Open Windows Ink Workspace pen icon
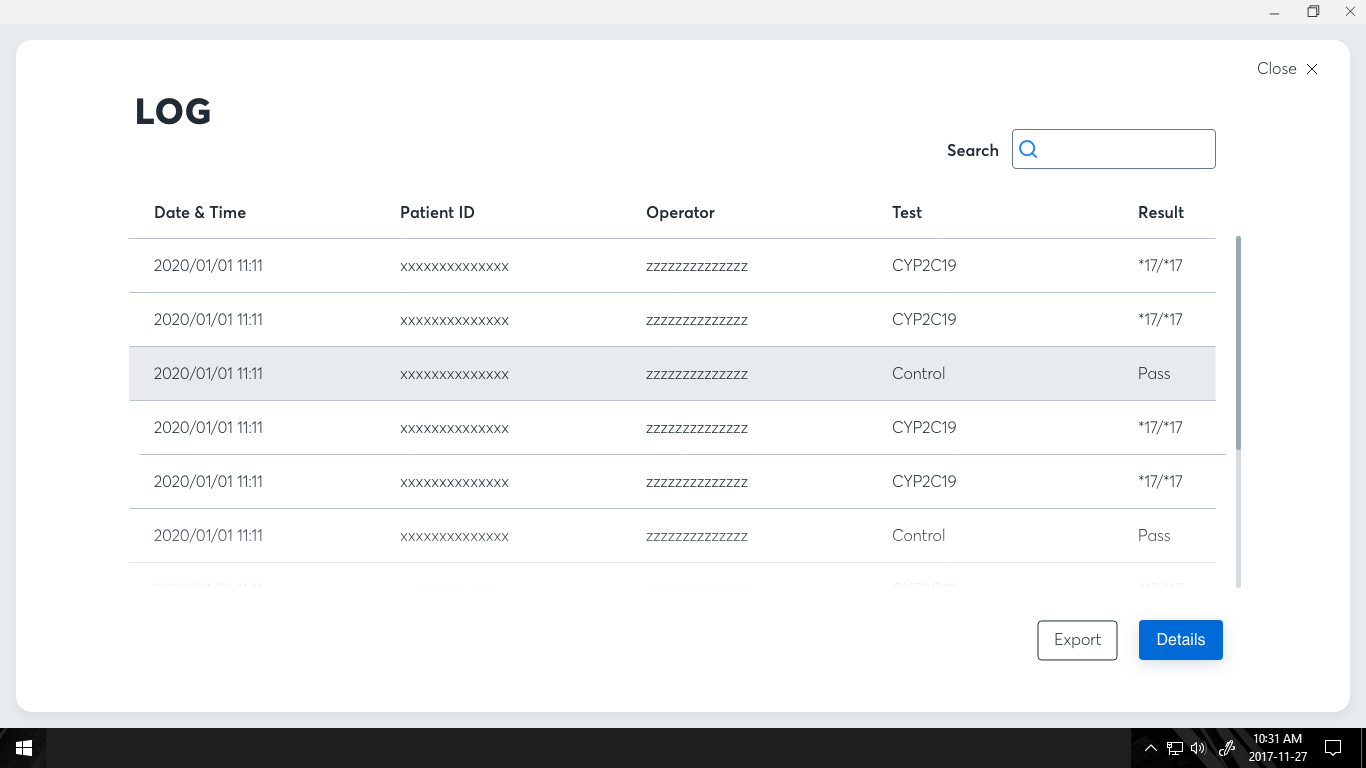The width and height of the screenshot is (1366, 768). (1227, 748)
